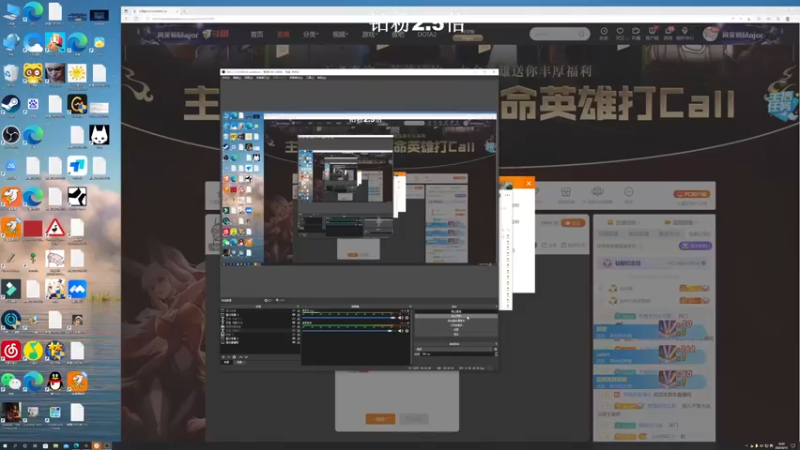
Task: Go to 首页 home tab on site
Action: 257,34
